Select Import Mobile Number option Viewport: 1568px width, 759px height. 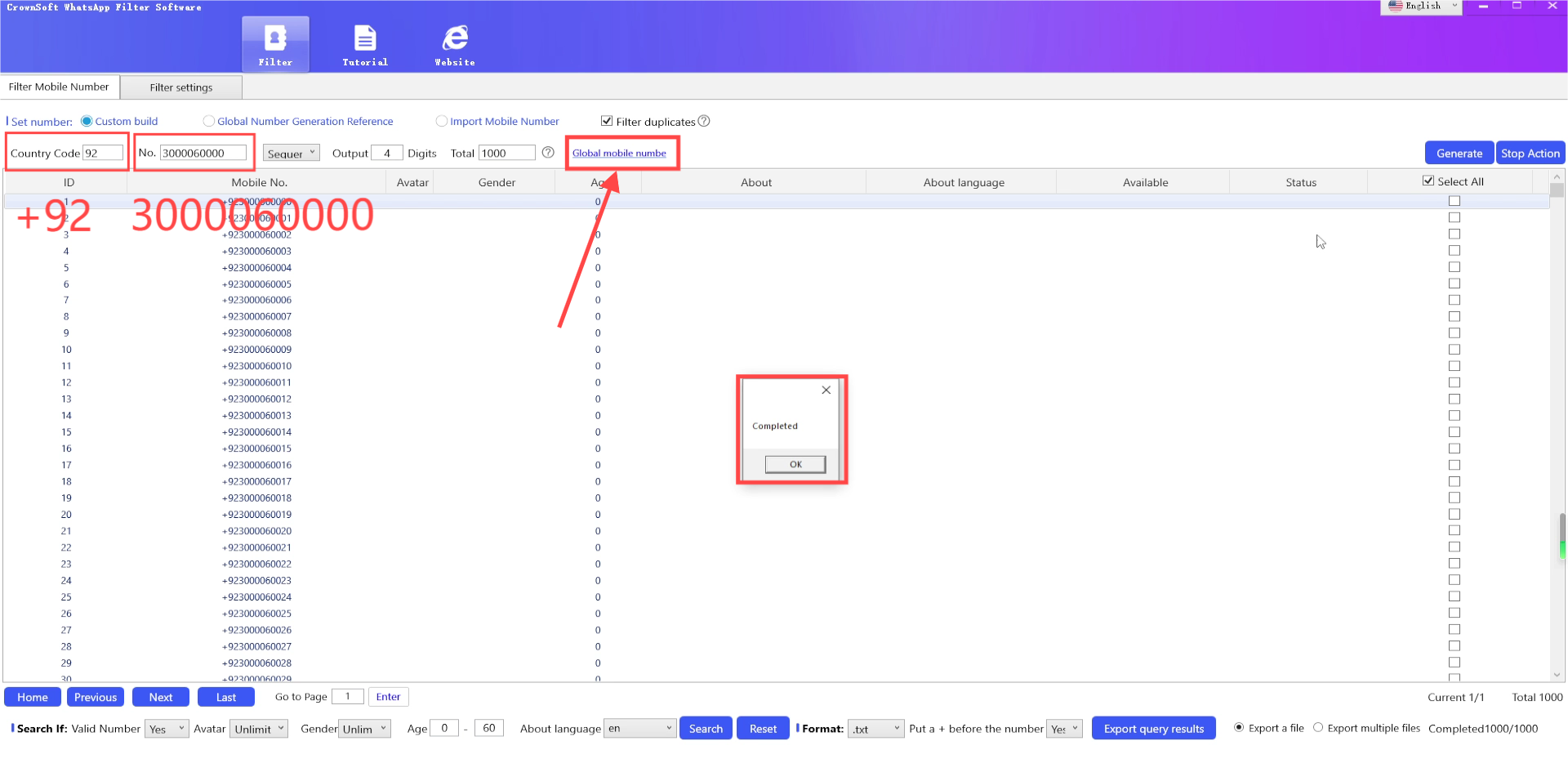(442, 121)
